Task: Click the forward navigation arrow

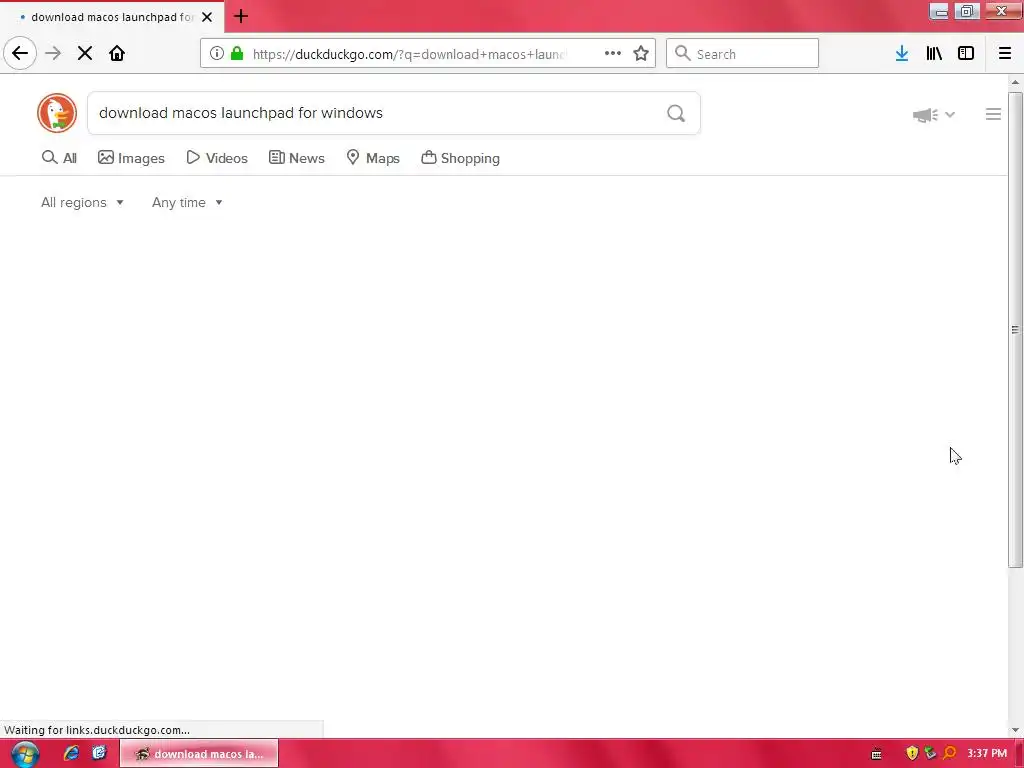Action: [53, 54]
